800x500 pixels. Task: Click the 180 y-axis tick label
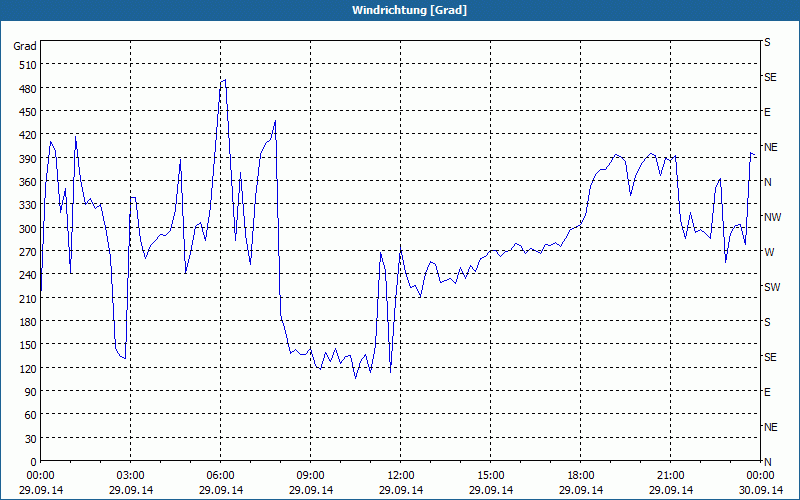click(x=28, y=322)
